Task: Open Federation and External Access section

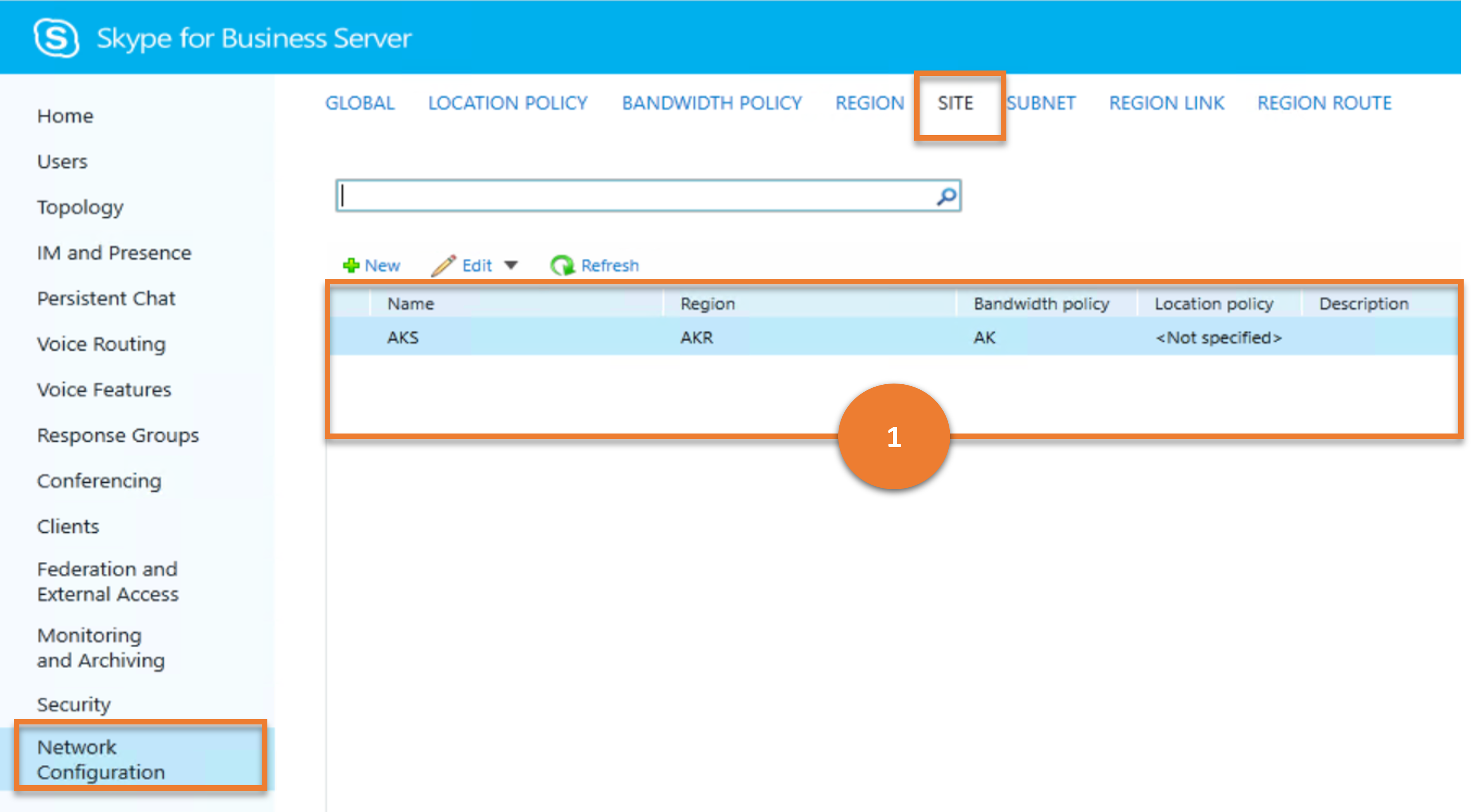Action: [108, 582]
